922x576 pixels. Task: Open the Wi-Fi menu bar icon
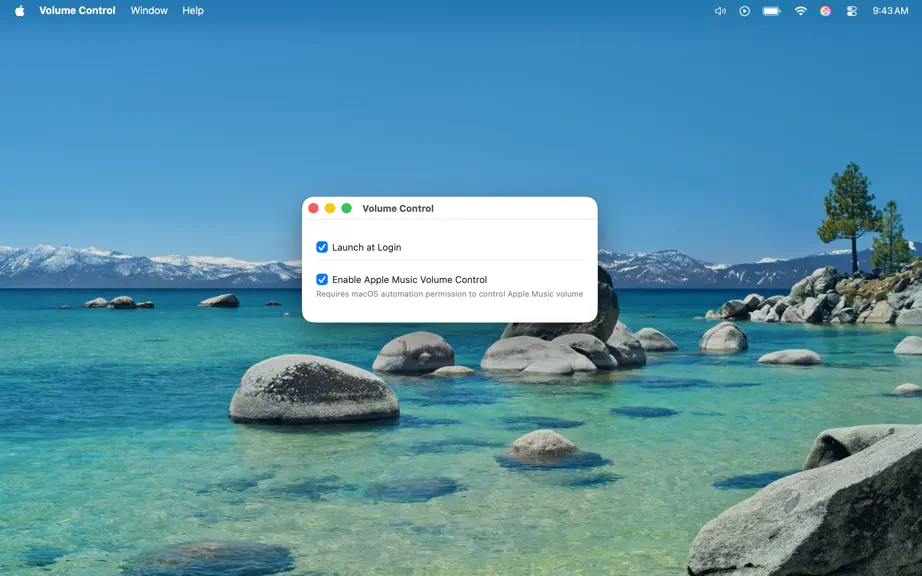(x=800, y=11)
